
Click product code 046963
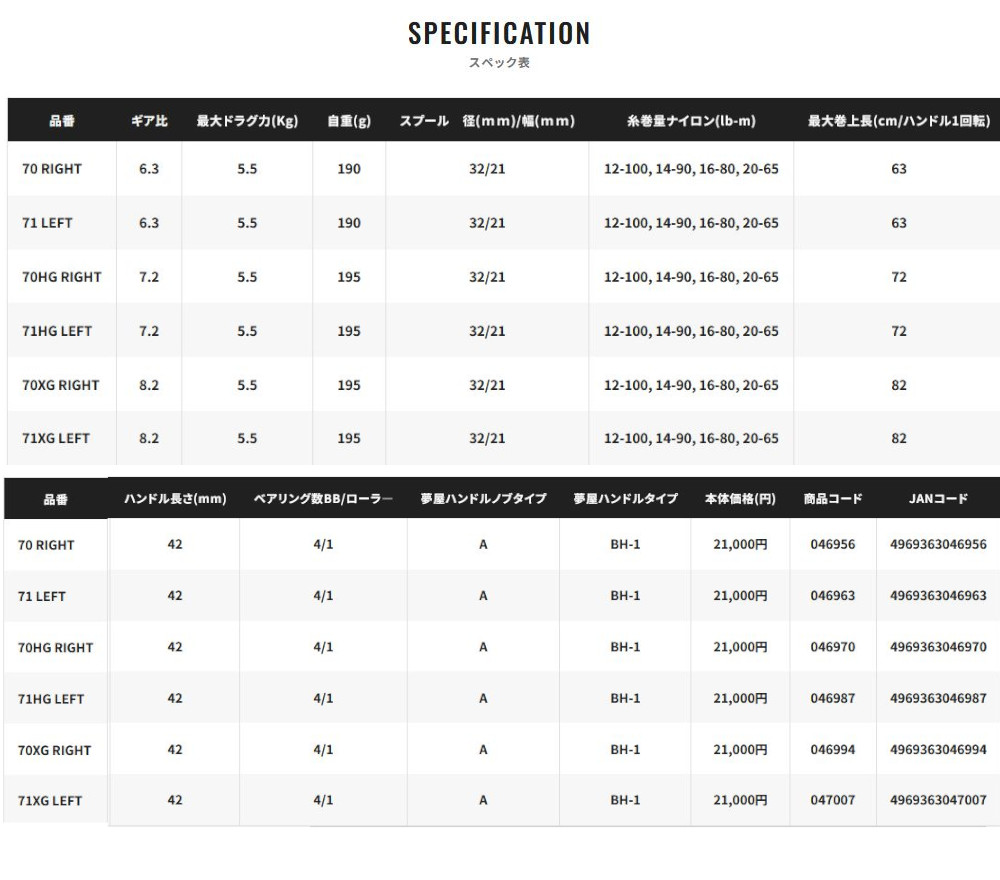832,596
